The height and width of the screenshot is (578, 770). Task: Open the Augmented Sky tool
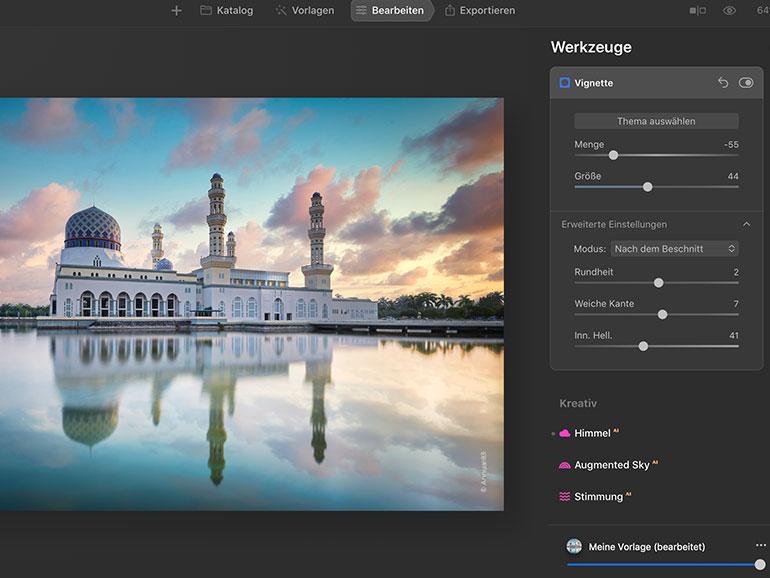pyautogui.click(x=611, y=465)
